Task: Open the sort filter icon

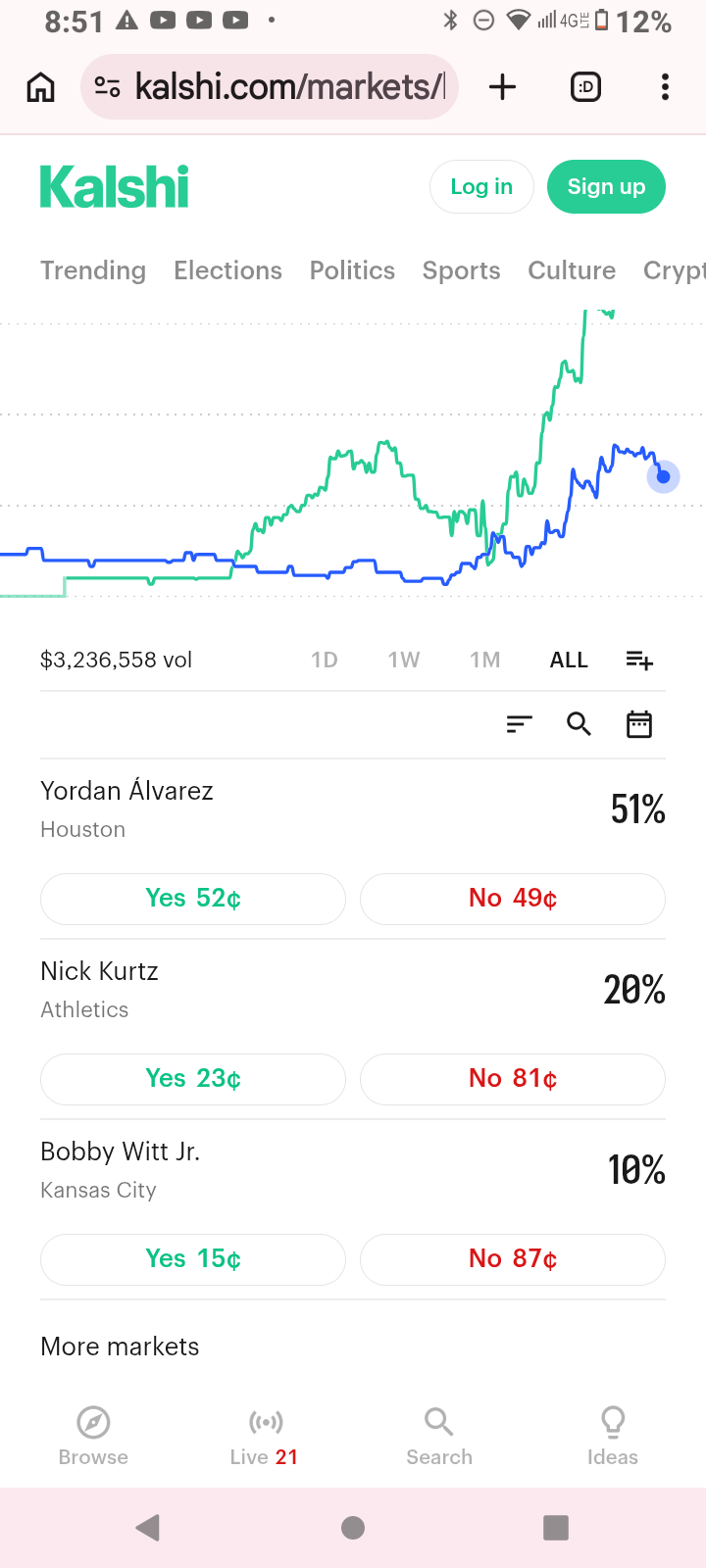Action: (x=519, y=724)
